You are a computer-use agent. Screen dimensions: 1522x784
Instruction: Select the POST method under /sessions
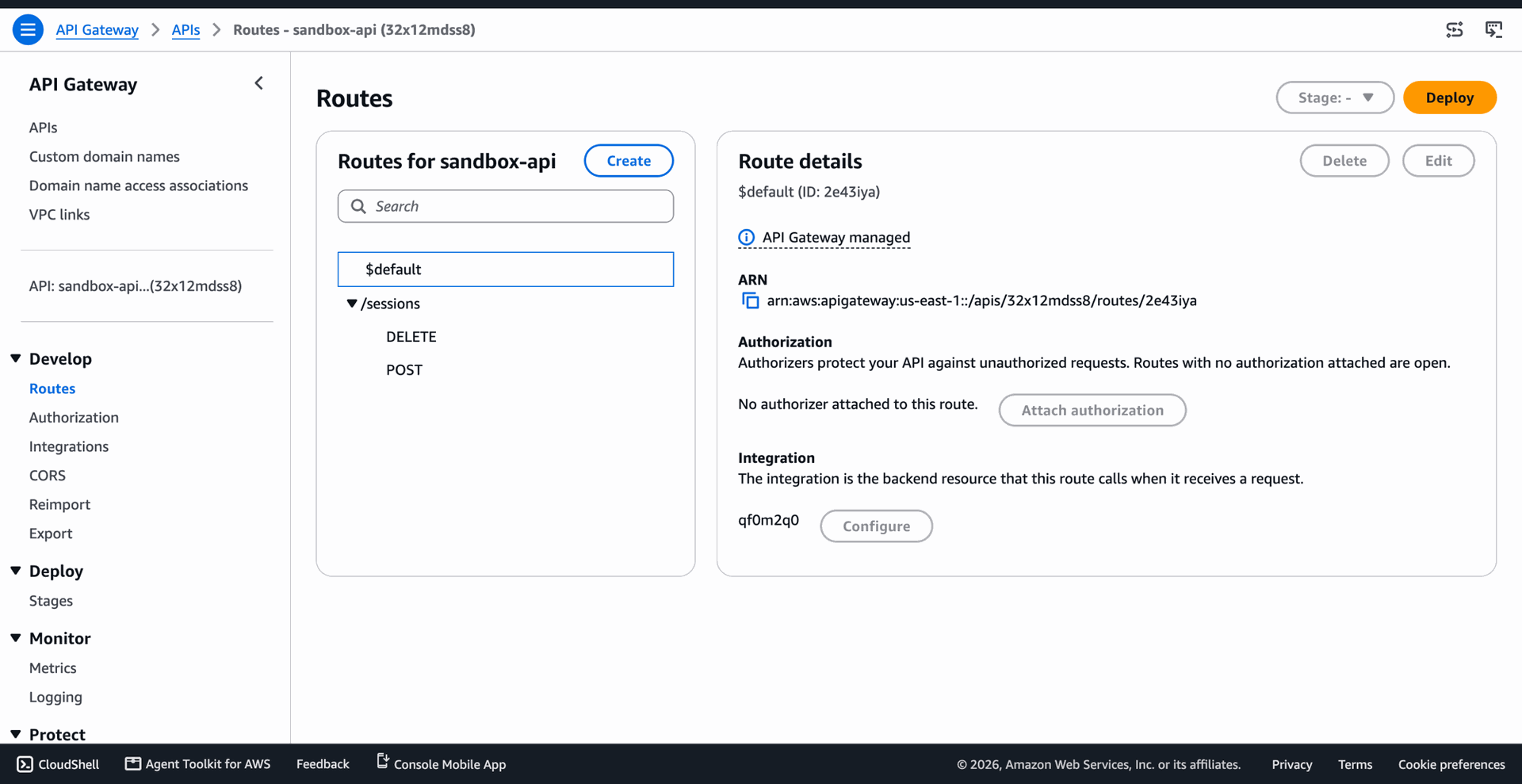(404, 370)
